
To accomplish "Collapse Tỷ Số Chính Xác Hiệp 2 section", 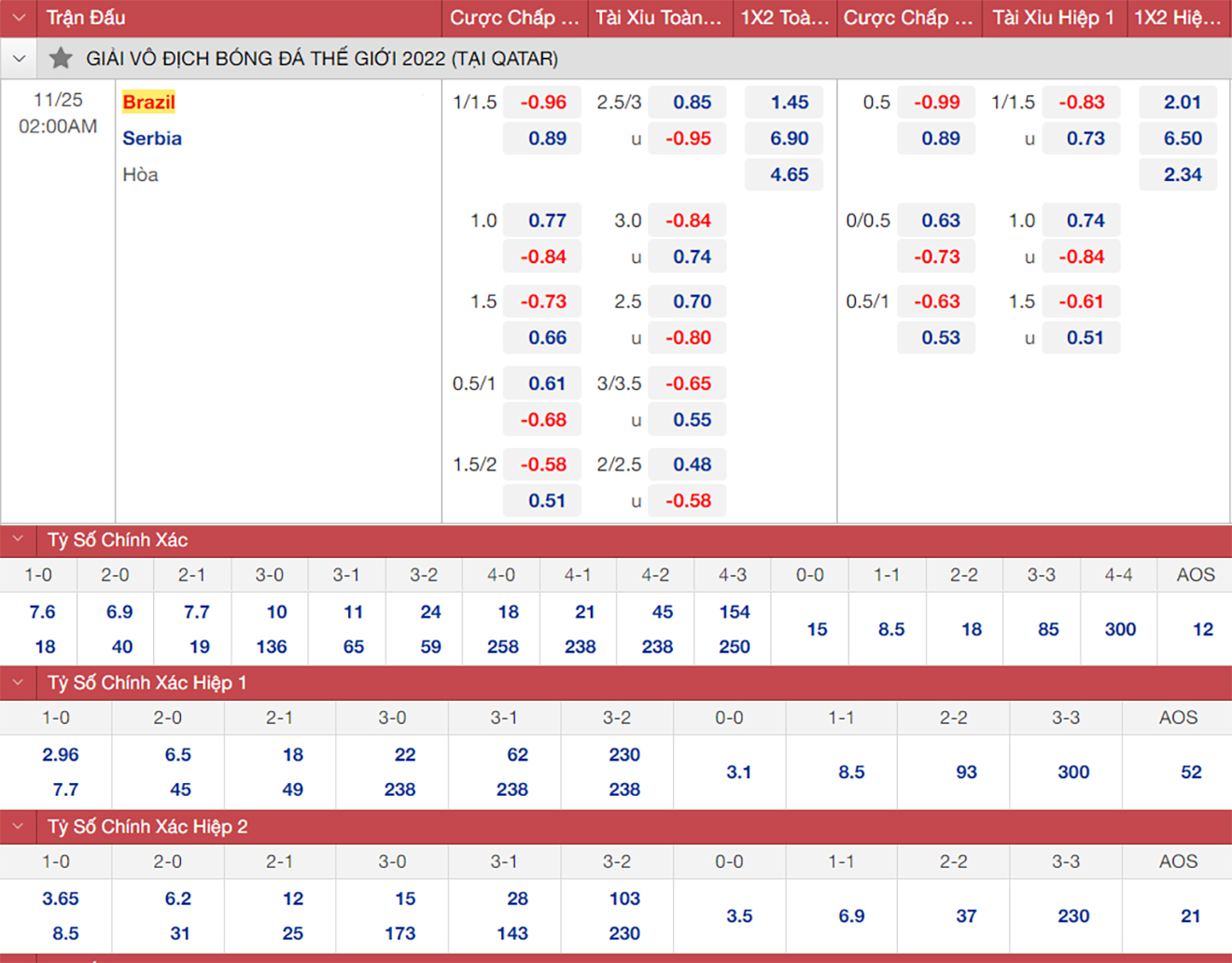I will tap(19, 826).
